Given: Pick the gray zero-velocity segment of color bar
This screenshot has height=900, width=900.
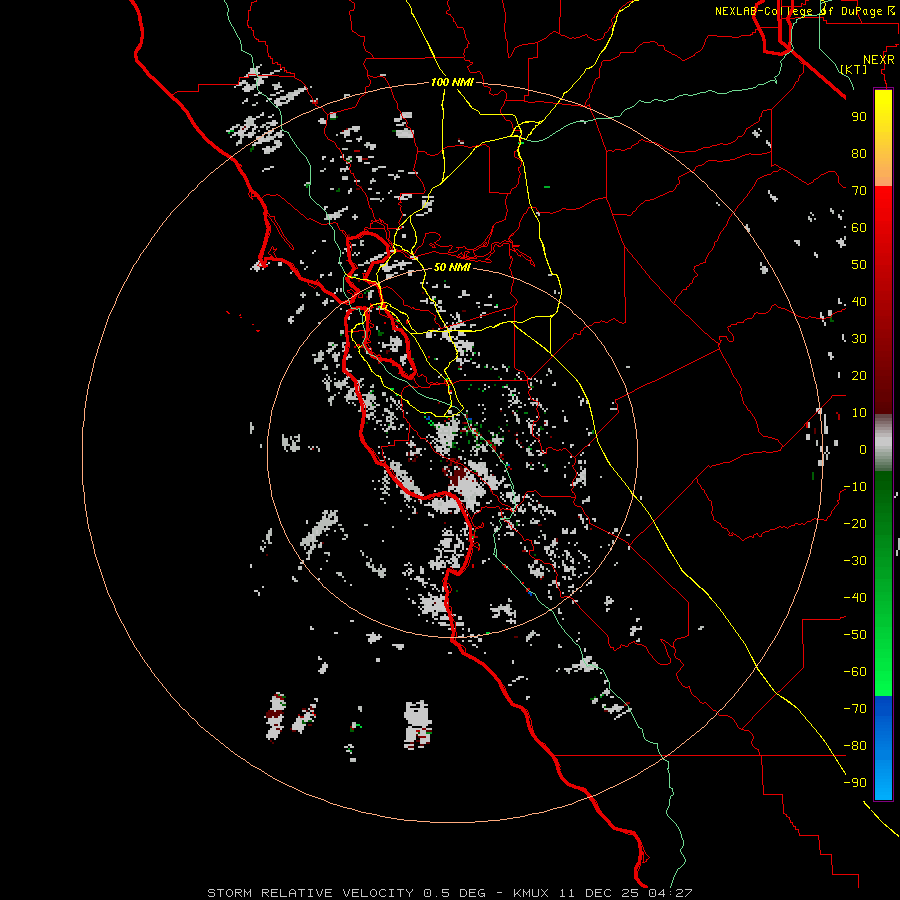Looking at the screenshot, I should tap(883, 443).
